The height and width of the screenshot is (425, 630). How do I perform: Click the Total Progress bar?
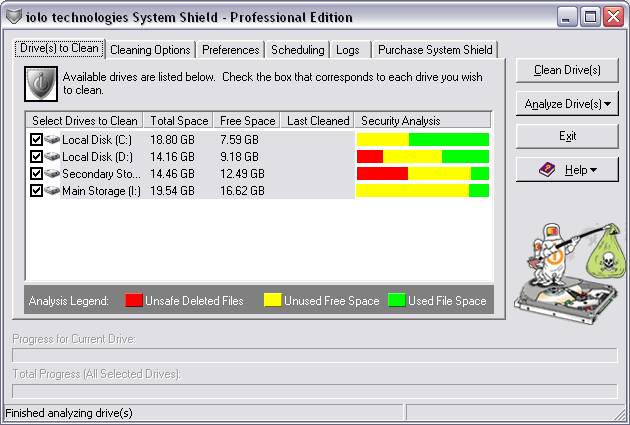click(315, 391)
